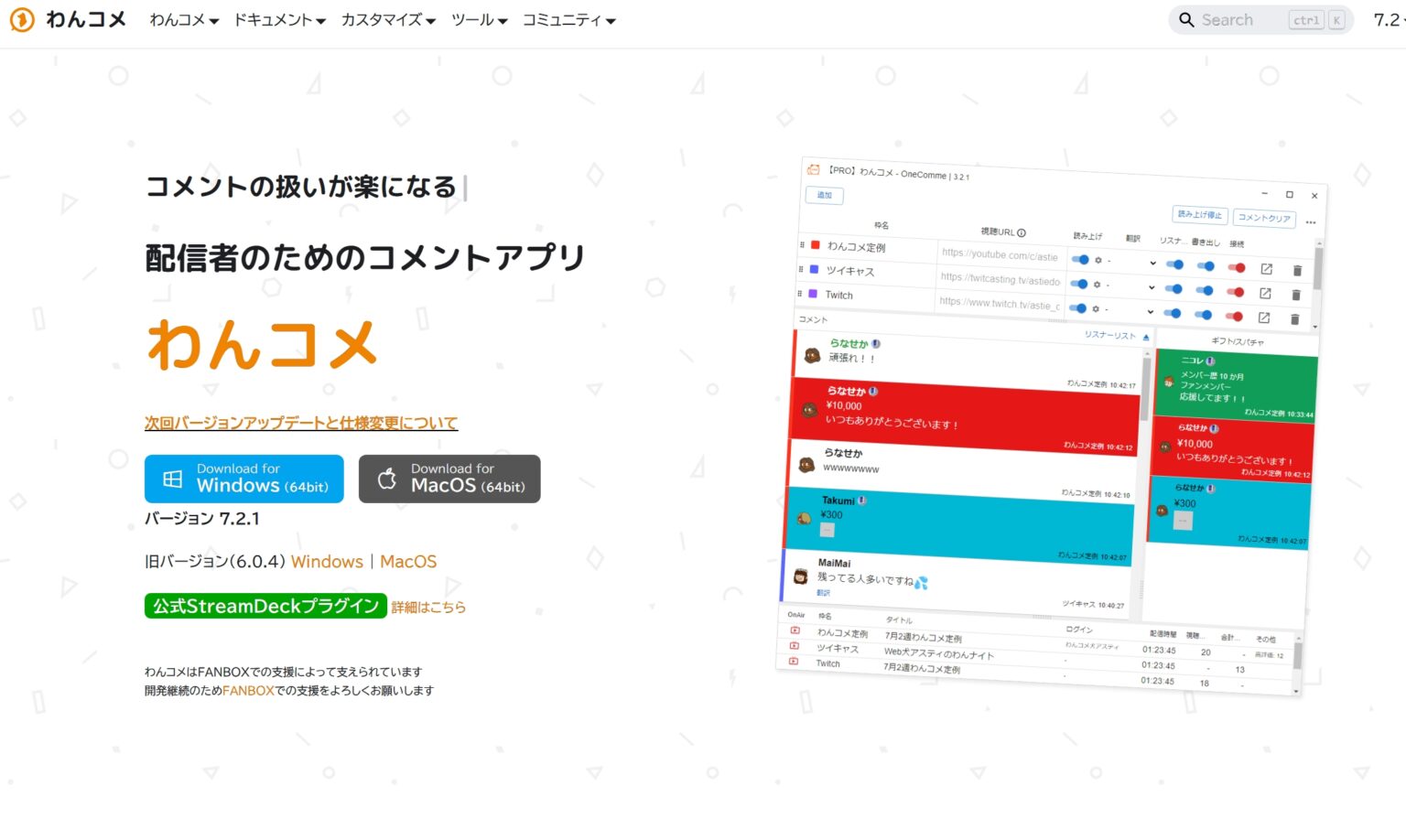Open gear settings on わんコメ定例 row
Image resolution: width=1406 pixels, height=840 pixels.
(x=1098, y=260)
